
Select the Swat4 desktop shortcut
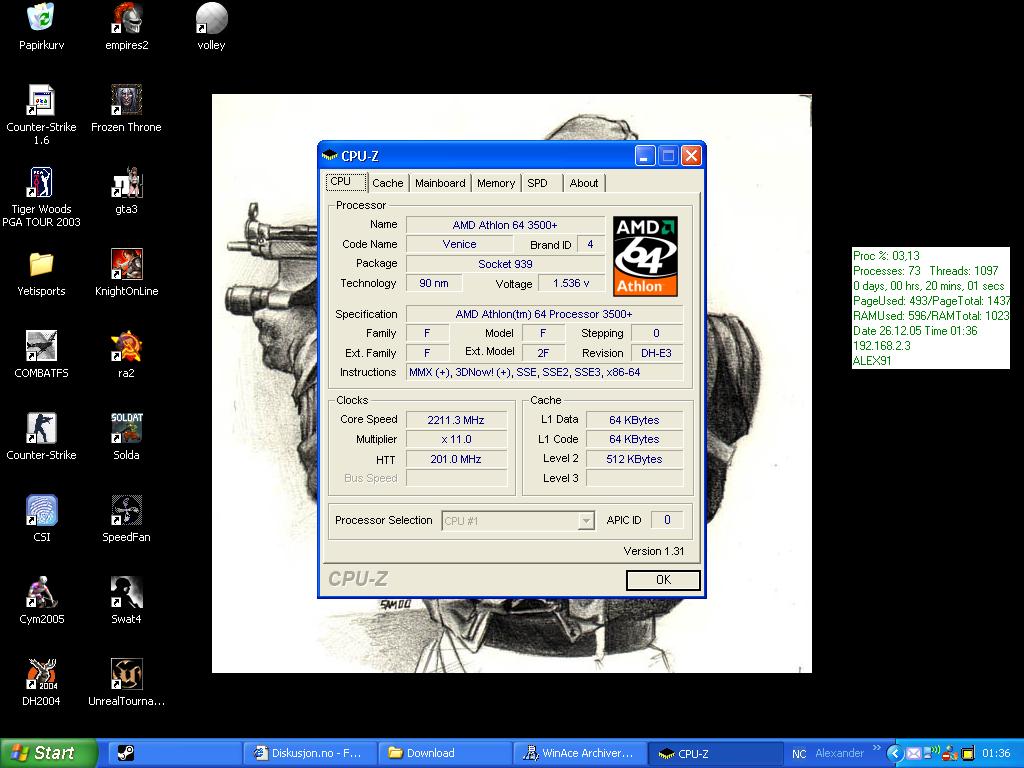point(126,601)
